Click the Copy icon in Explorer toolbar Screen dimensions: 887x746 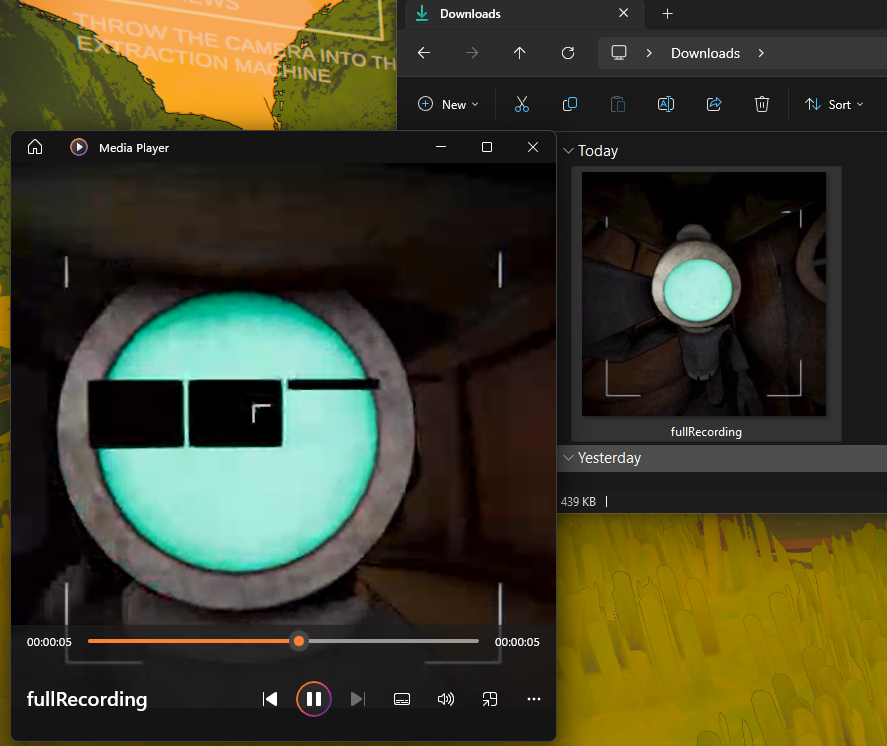click(x=570, y=104)
